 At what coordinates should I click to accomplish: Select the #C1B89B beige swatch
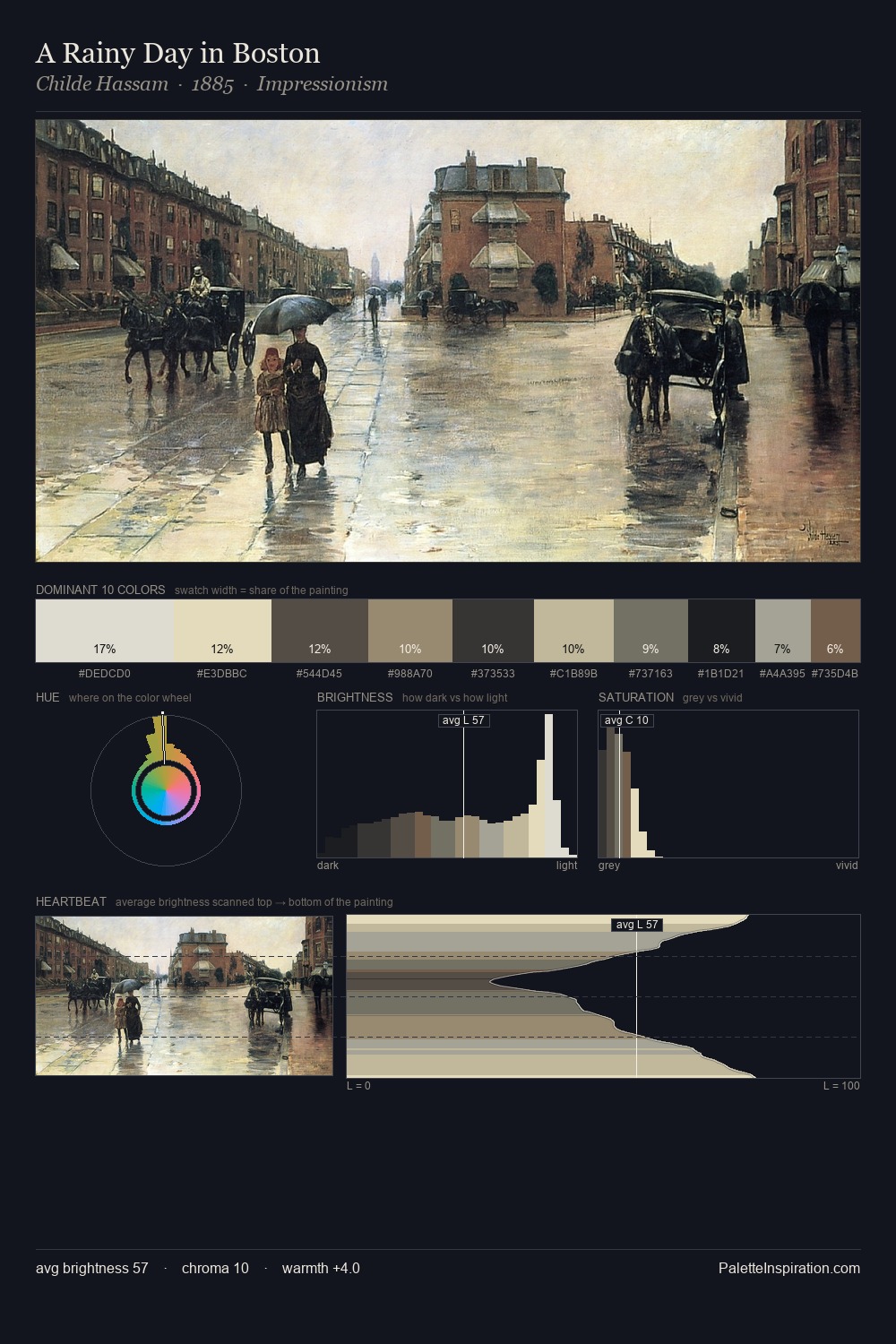coord(573,631)
